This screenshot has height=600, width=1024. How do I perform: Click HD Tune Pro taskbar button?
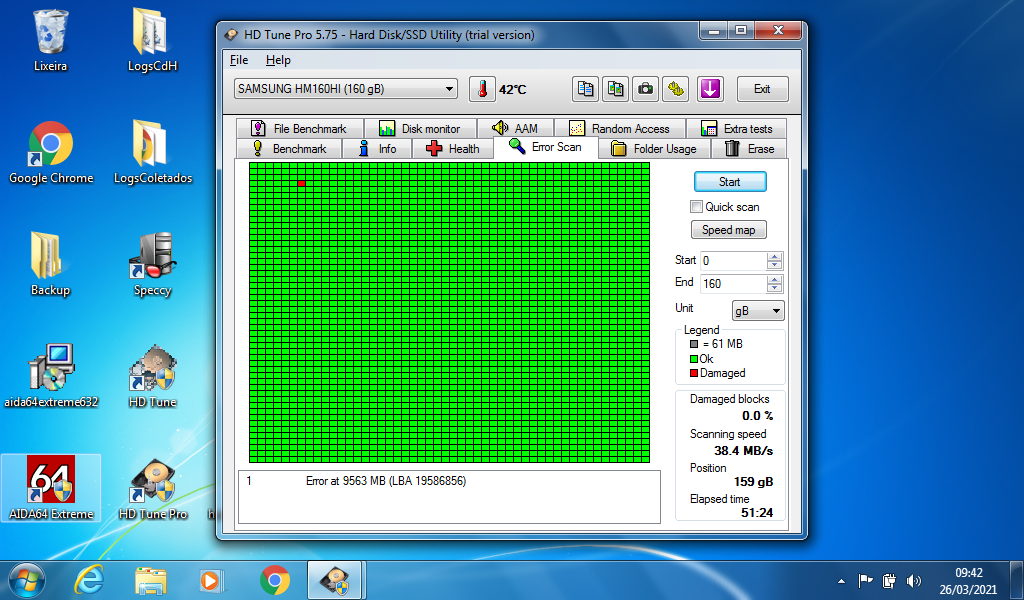coord(336,580)
